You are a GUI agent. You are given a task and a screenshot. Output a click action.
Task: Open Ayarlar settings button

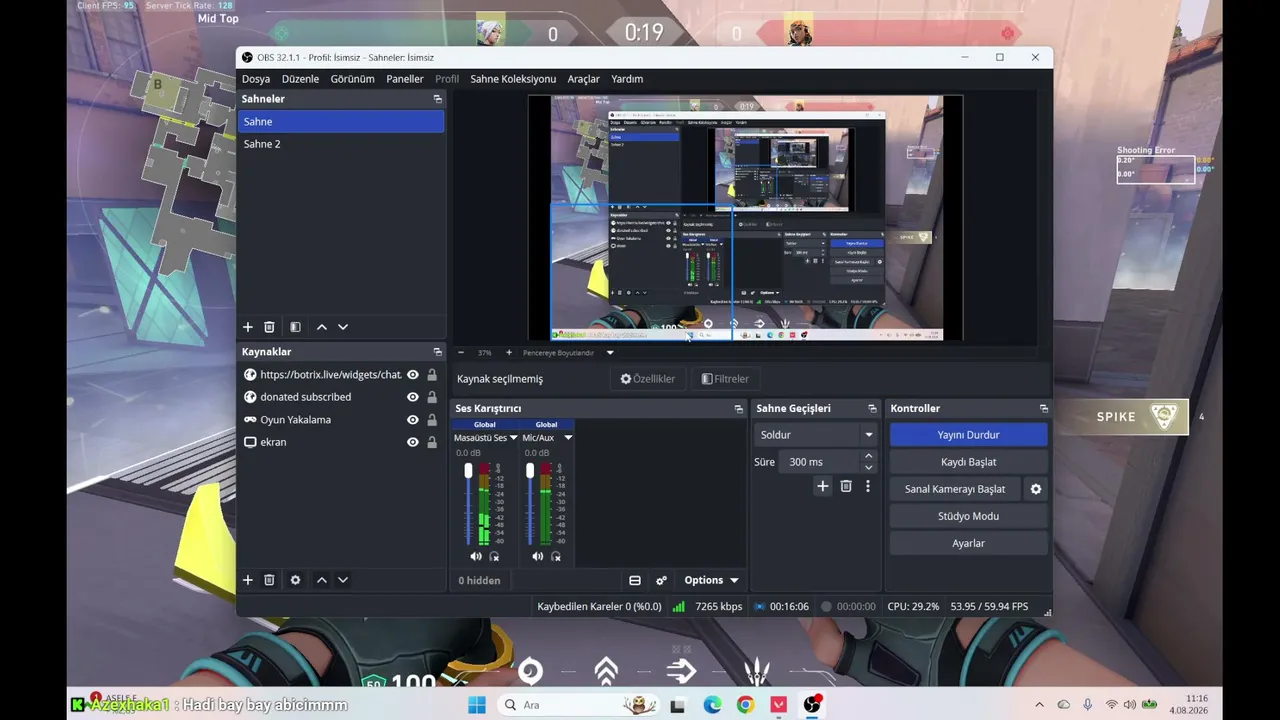(968, 543)
